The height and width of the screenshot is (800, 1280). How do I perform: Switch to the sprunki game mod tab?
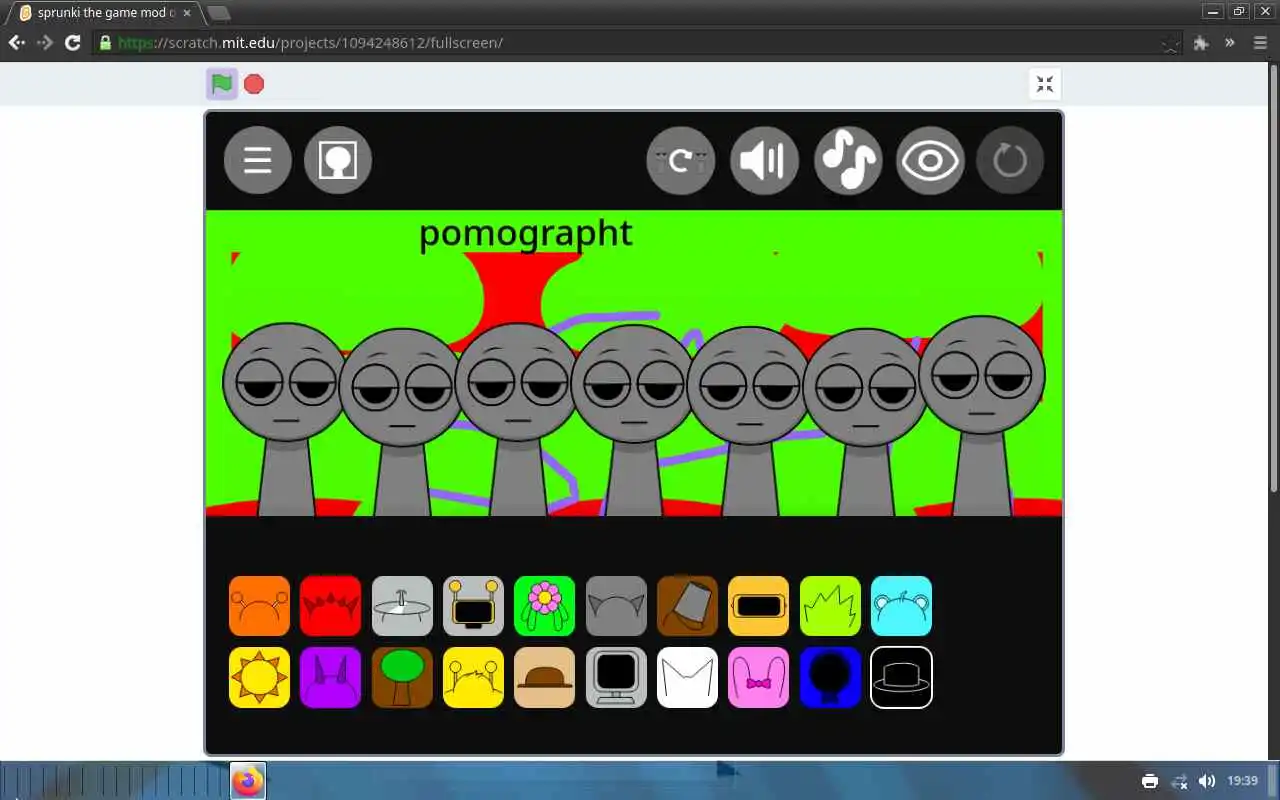pos(106,13)
